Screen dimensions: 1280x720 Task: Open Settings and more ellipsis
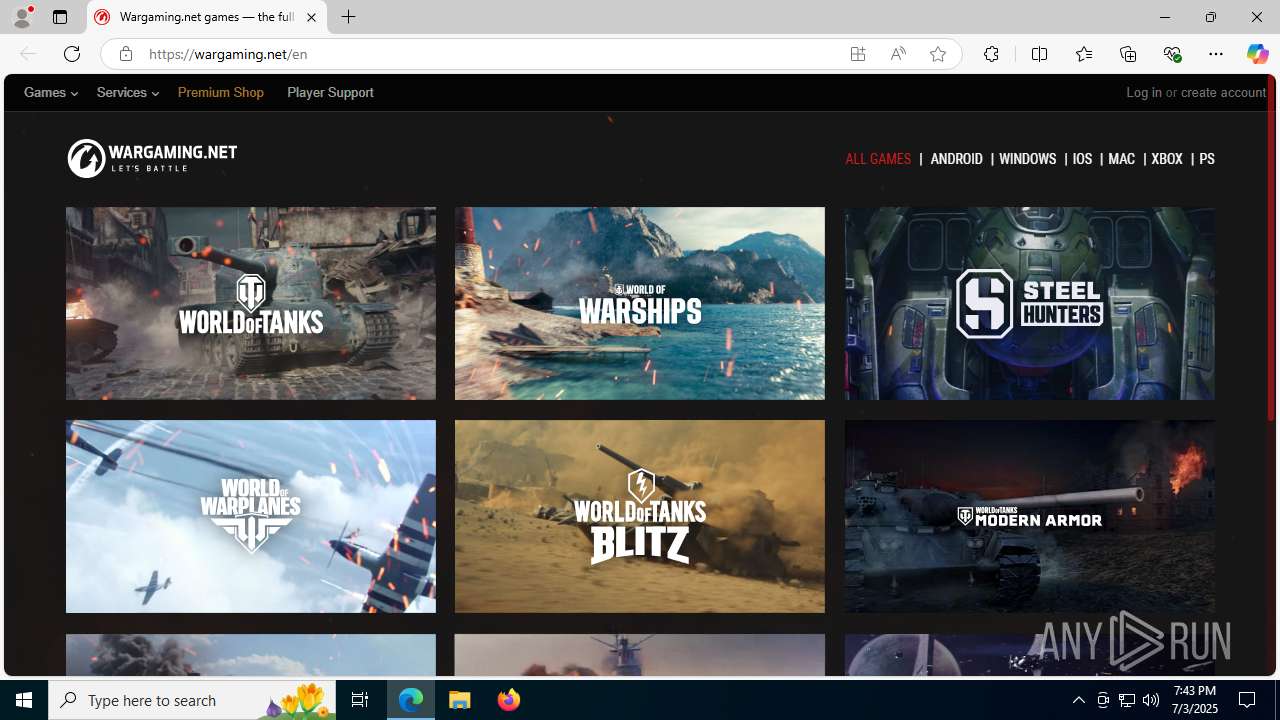point(1216,54)
